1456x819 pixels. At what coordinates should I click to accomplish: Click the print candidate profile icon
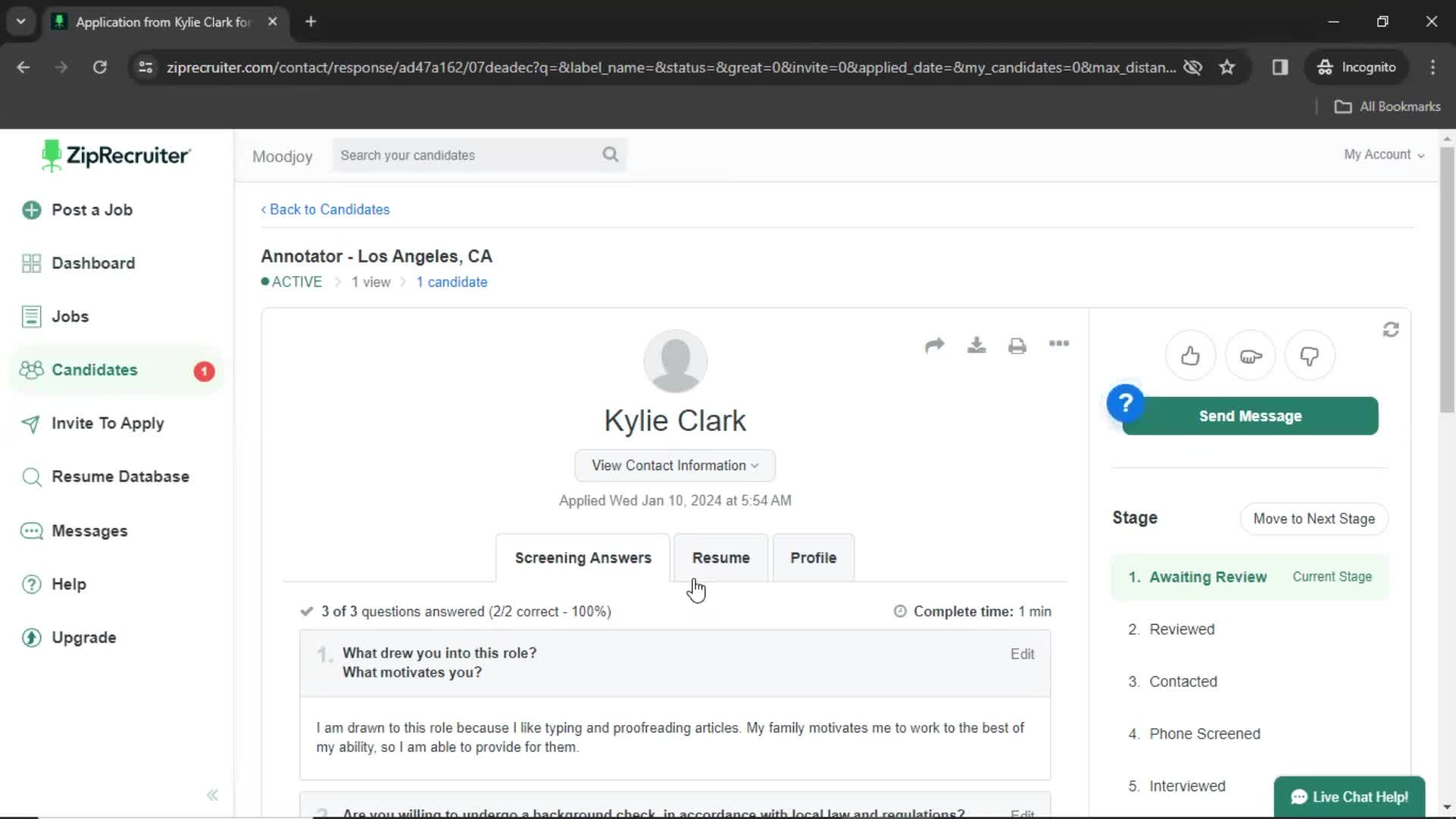pos(1017,345)
